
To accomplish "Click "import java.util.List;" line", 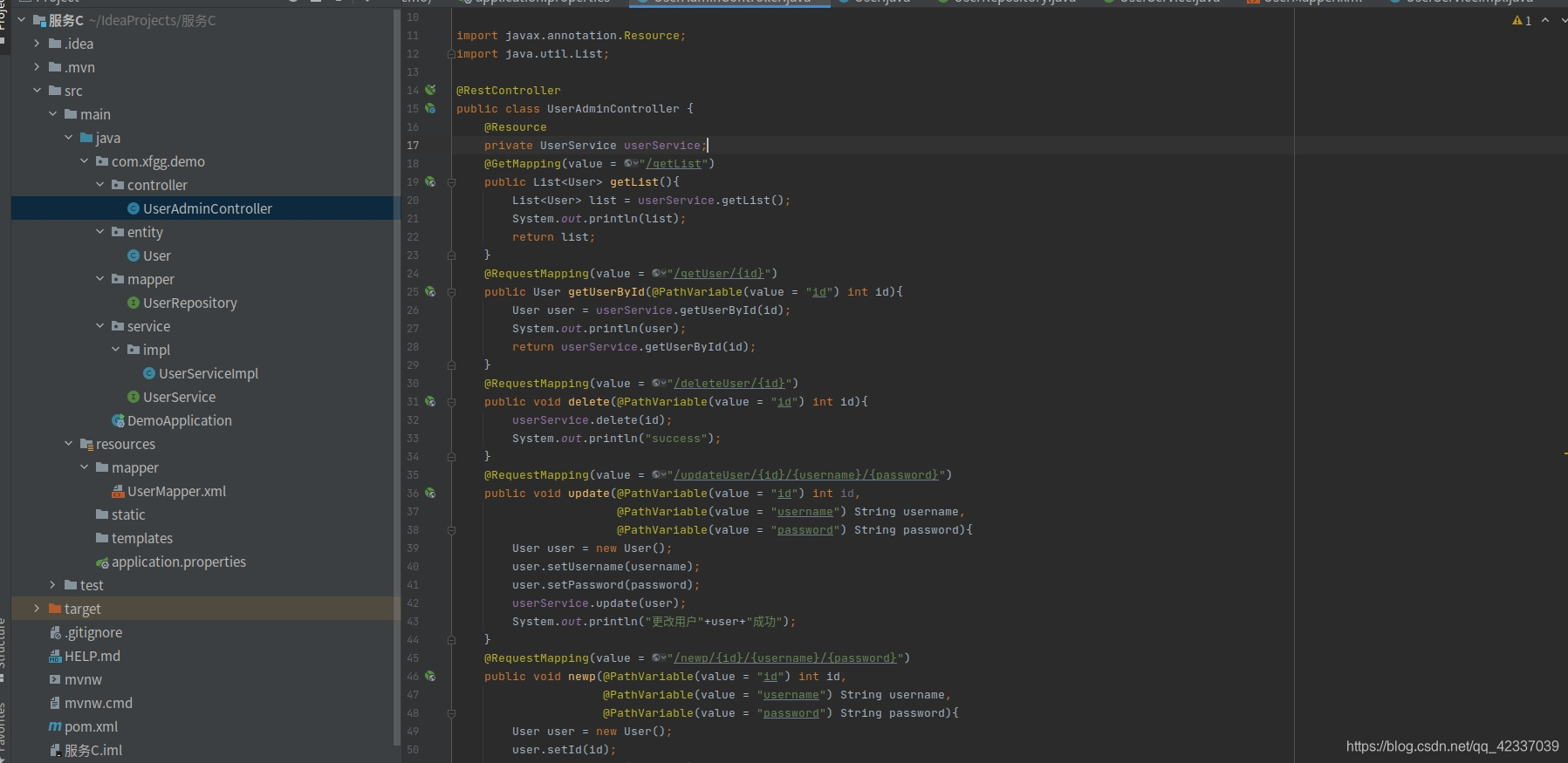I will pos(532,53).
